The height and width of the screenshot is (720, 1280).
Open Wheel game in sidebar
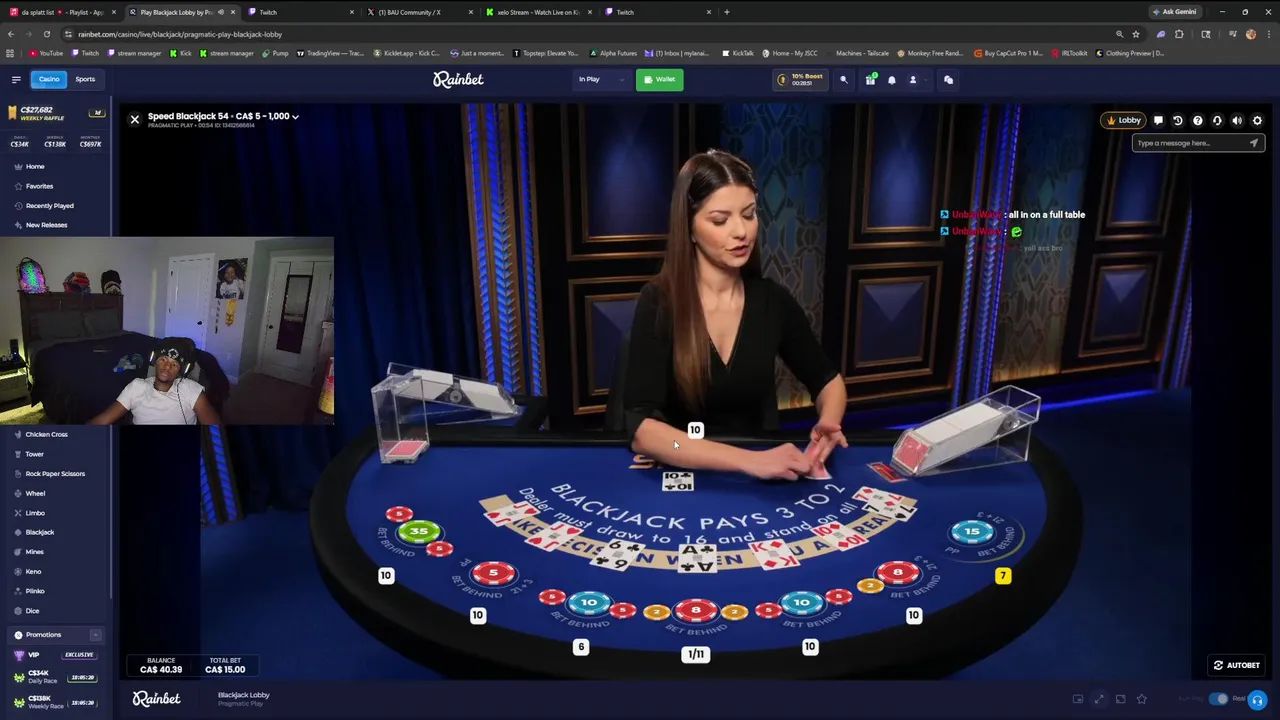(35, 493)
